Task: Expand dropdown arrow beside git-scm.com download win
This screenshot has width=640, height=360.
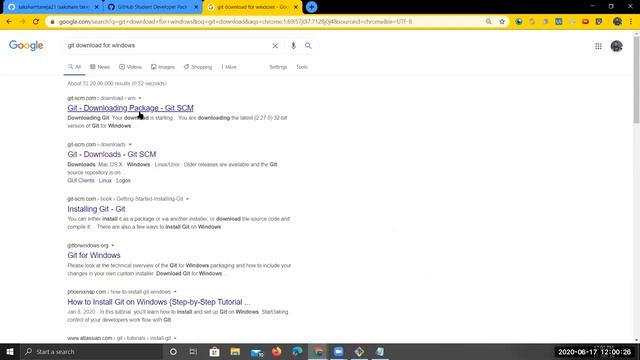Action: pos(140,98)
